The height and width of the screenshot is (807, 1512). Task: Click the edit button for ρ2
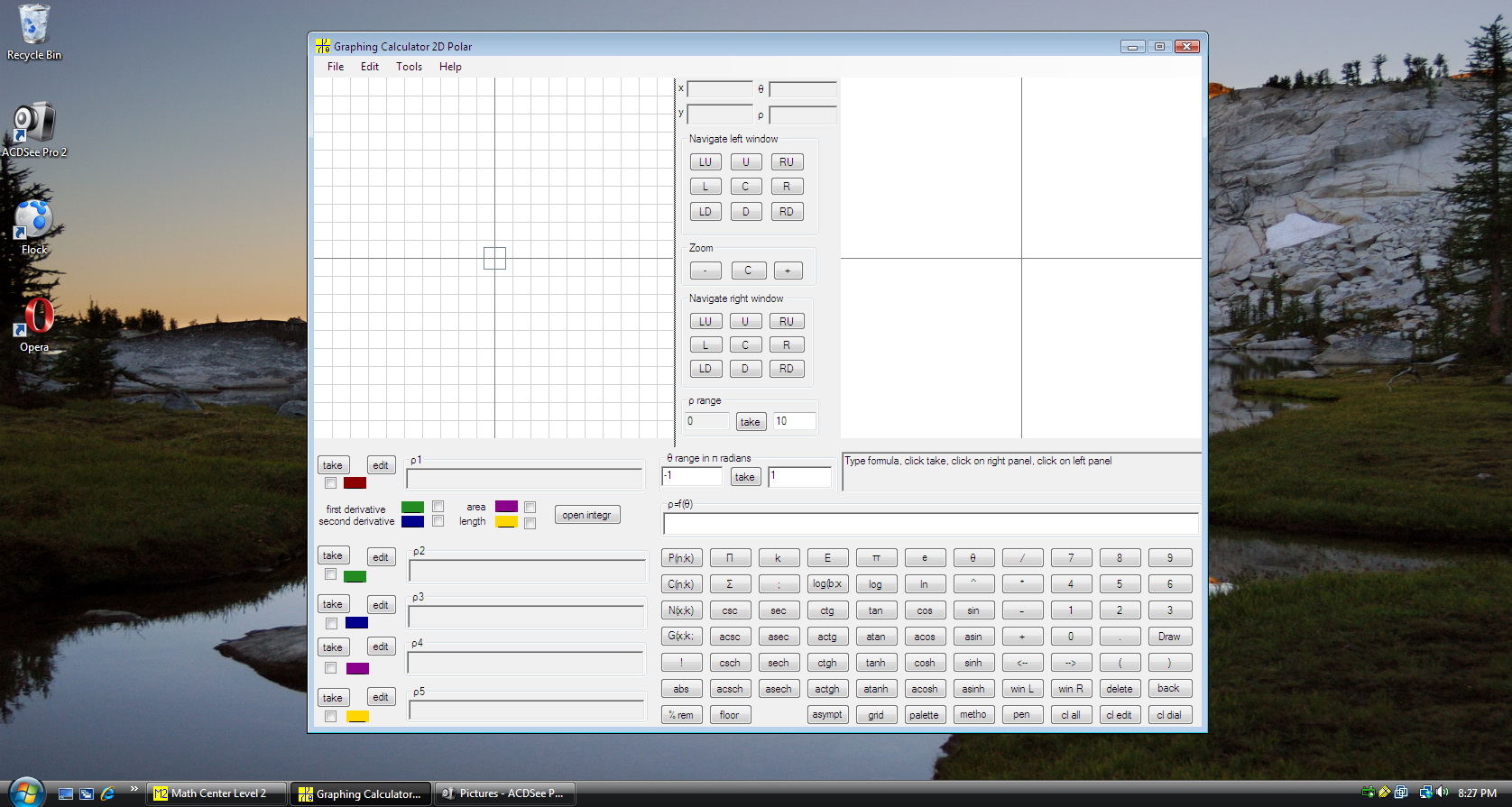tap(381, 557)
